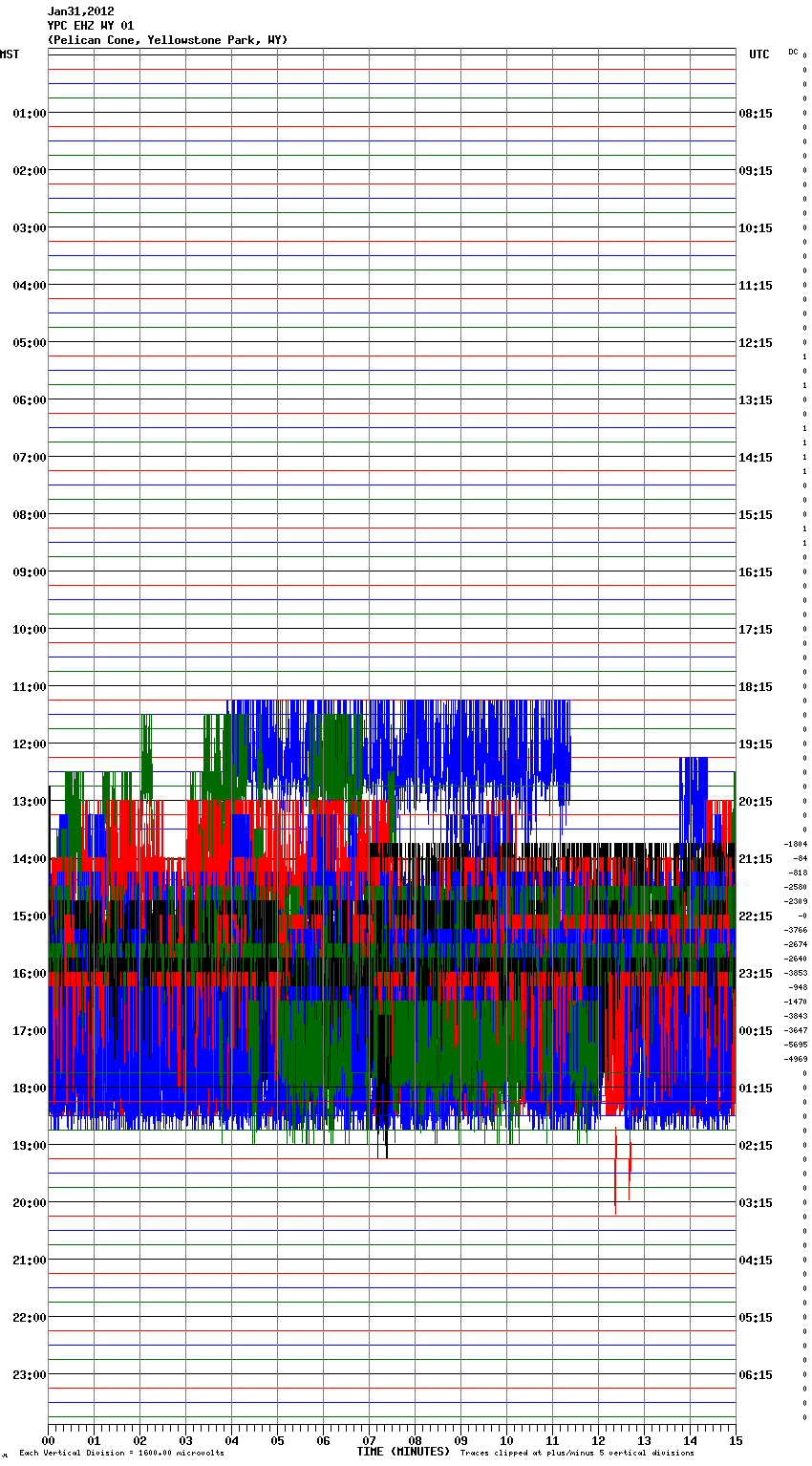Screen dimensions: 812x1466
Task: Click the MST hour label "05:00"
Action: tap(30, 343)
